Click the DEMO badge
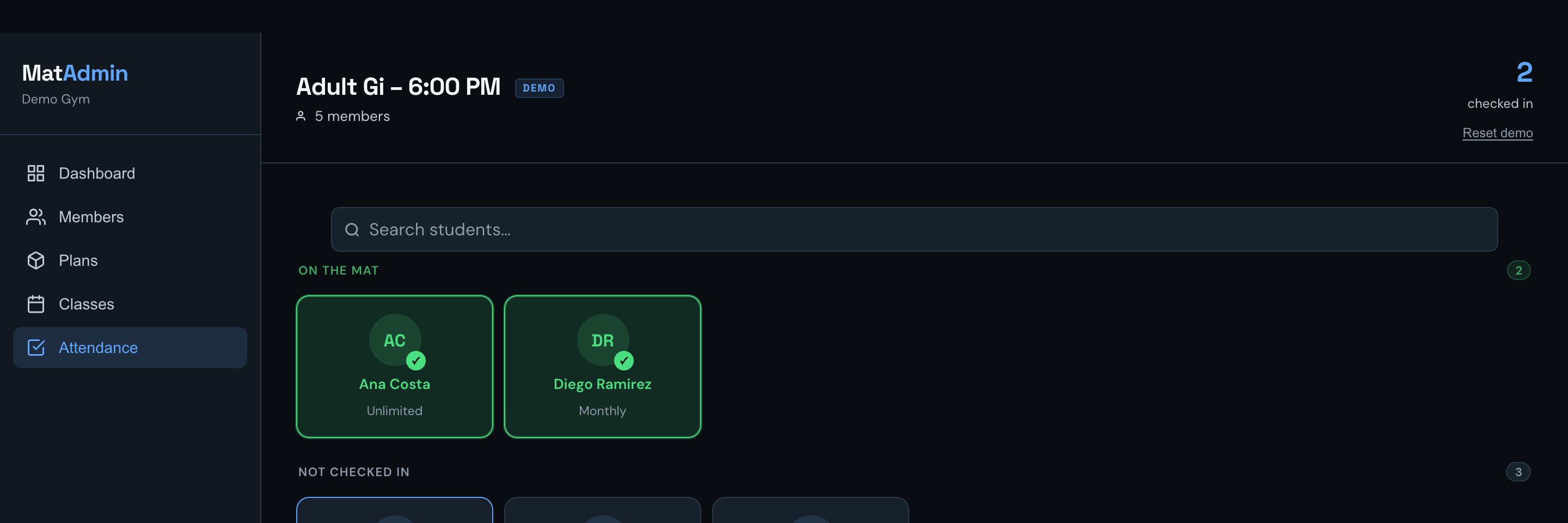Screen dimensions: 1568x523 point(540,88)
